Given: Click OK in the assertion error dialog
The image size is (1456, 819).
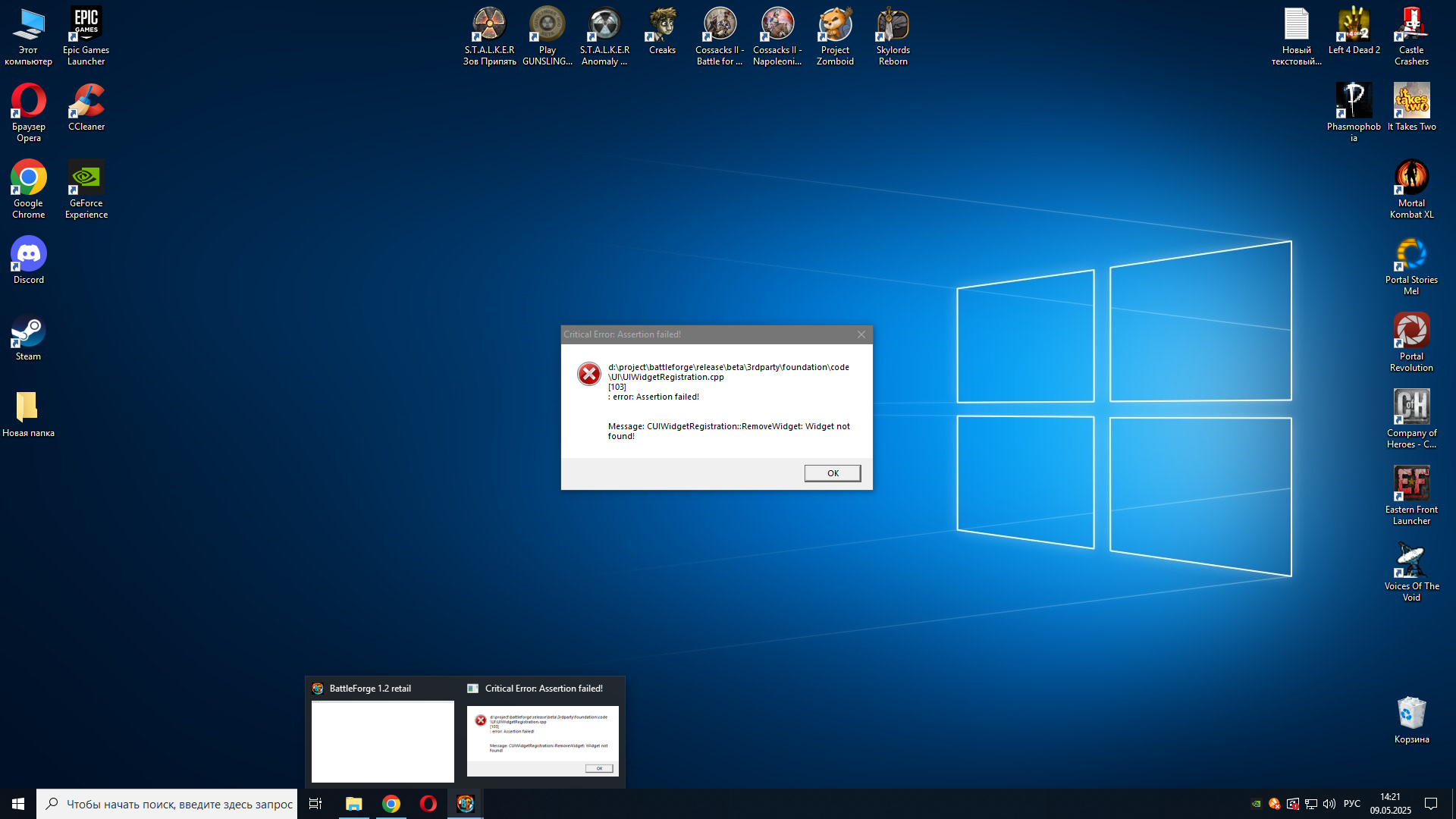Looking at the screenshot, I should click(832, 473).
